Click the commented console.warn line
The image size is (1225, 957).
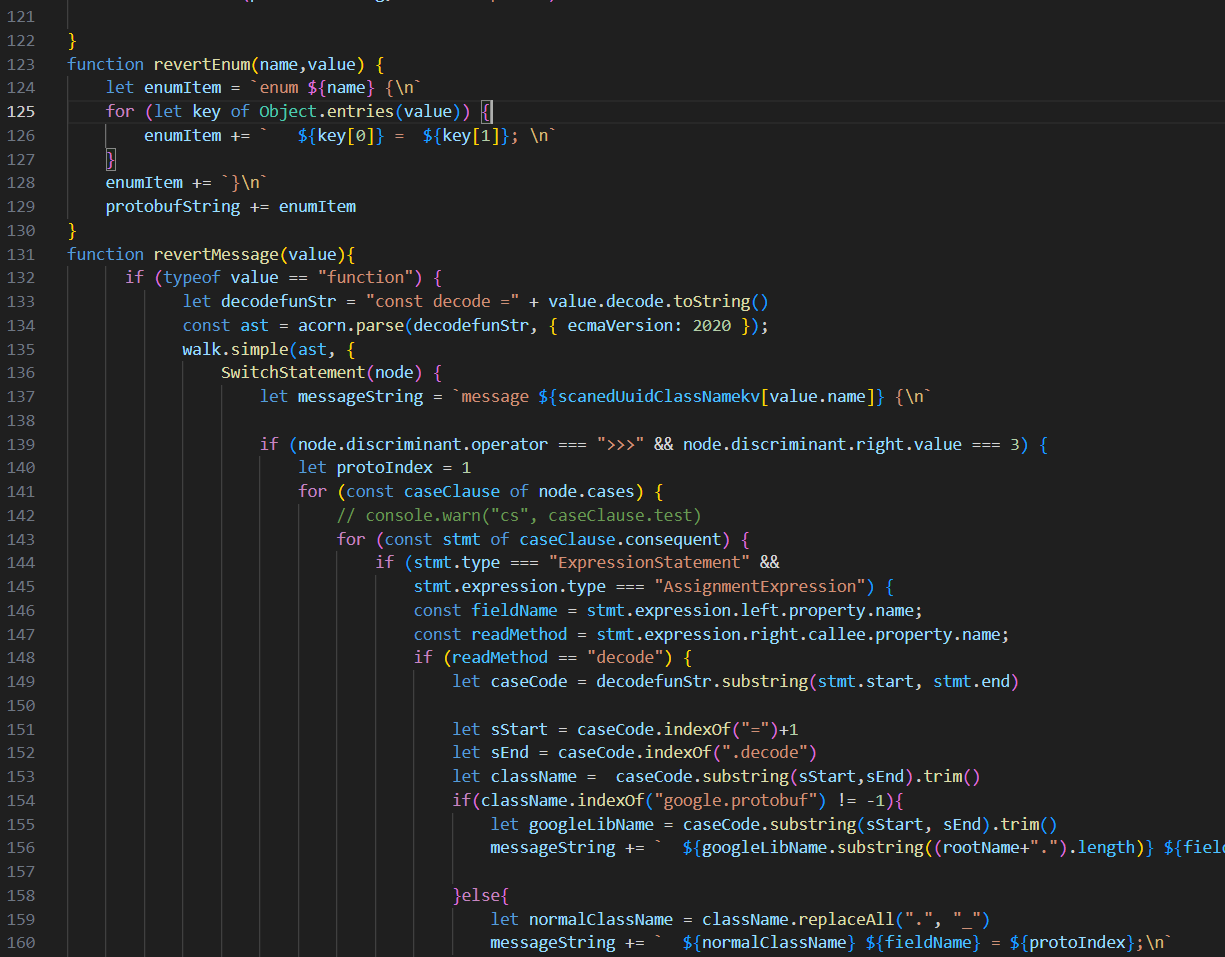tap(519, 516)
